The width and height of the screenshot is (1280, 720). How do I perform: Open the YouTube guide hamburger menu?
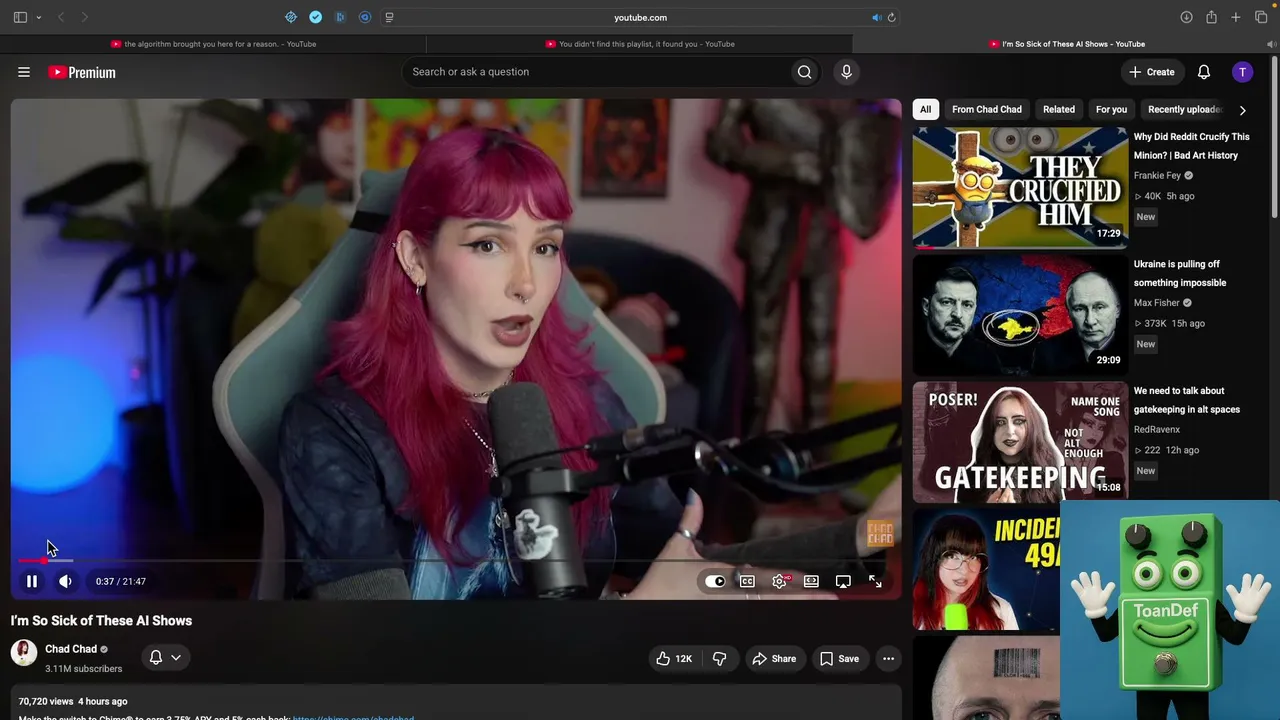(x=24, y=72)
